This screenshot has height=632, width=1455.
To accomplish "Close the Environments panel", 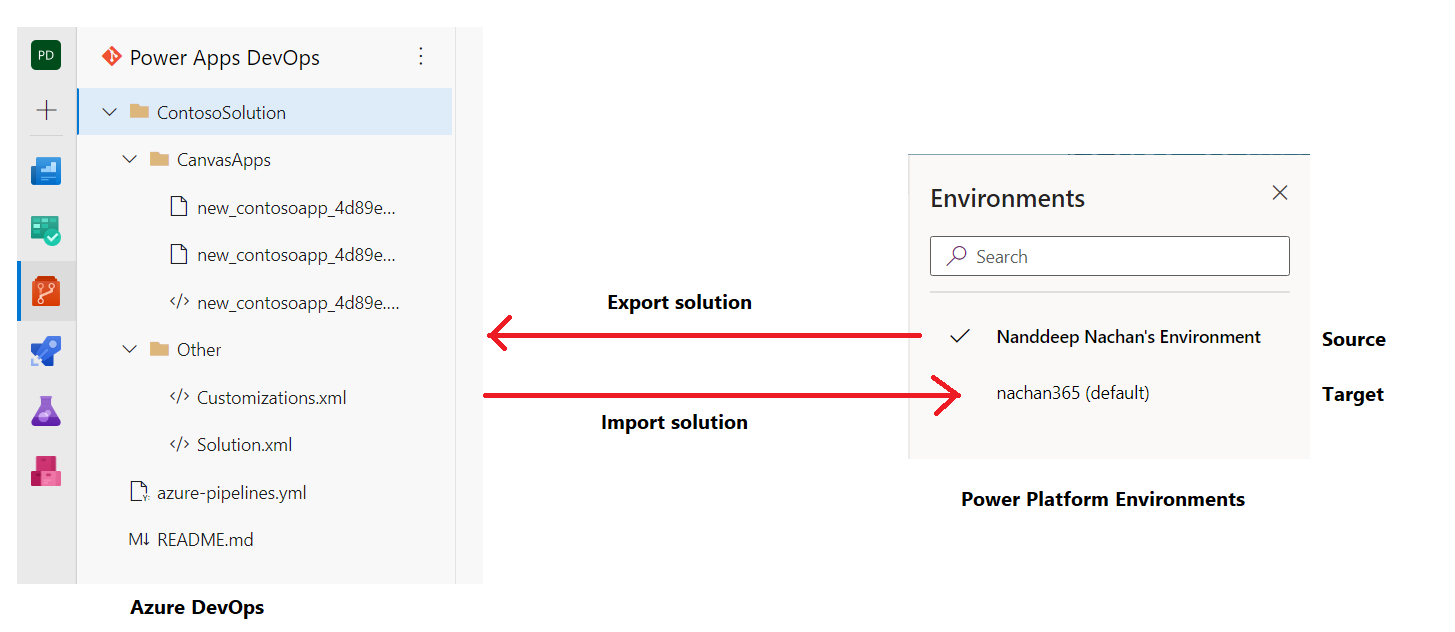I will pyautogui.click(x=1279, y=193).
